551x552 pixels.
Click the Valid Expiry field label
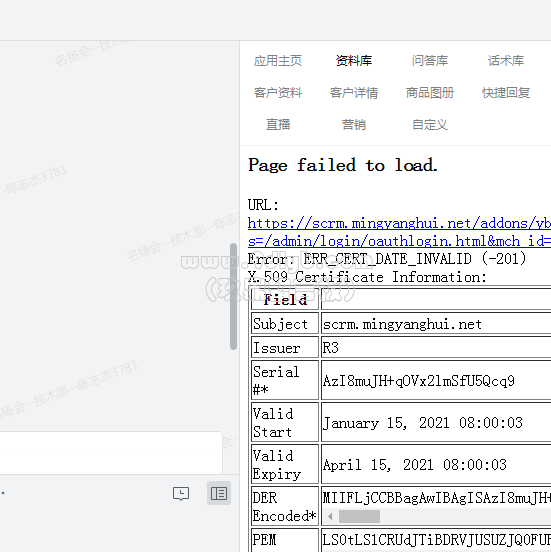pyautogui.click(x=277, y=465)
